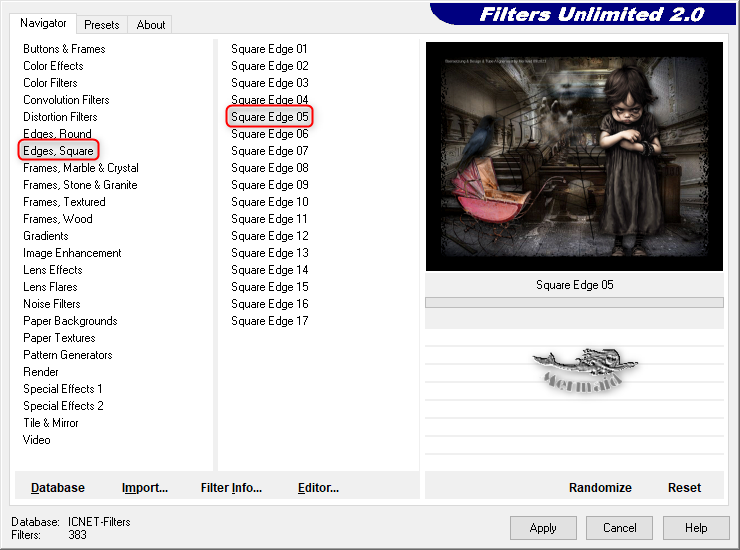Pick Square Edge 09 filter
Viewport: 740px width, 550px height.
coord(270,185)
